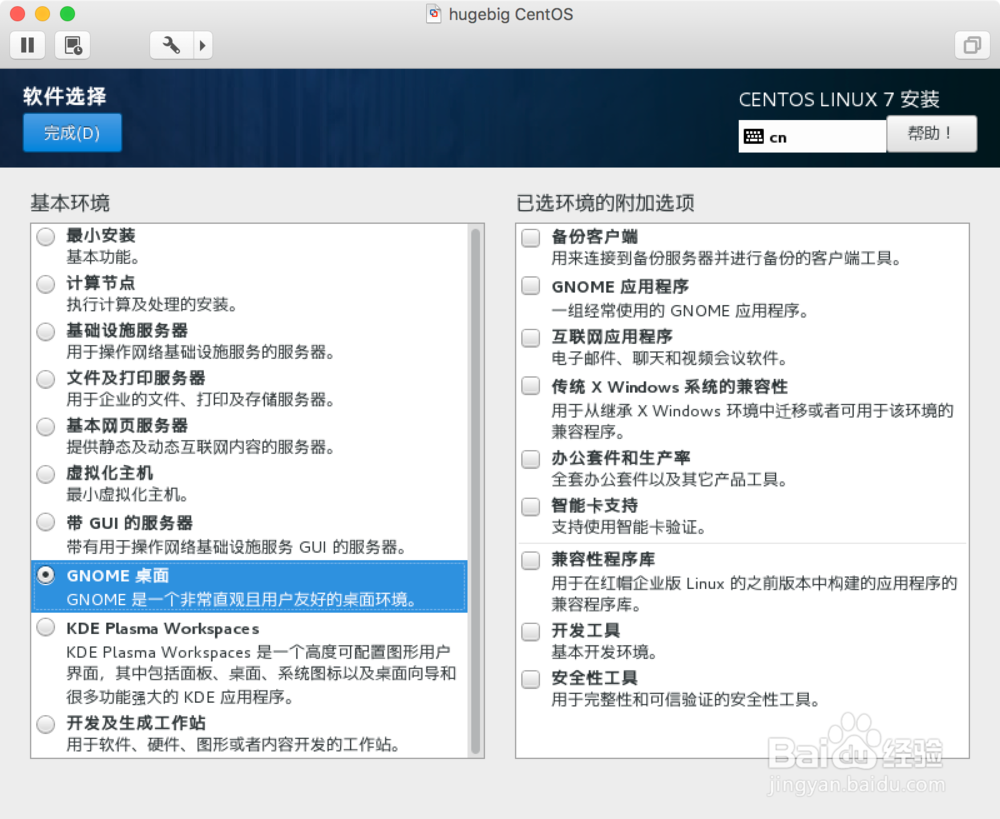This screenshot has height=819, width=1000.
Task: Click description 电子邮件、聊天和视频会议软件。
Action: (670, 358)
